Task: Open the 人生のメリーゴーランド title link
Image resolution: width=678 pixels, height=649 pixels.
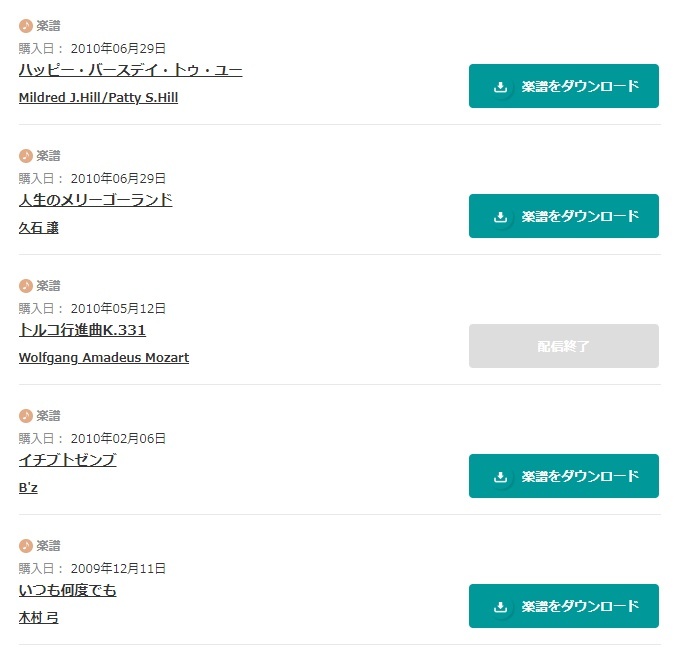Action: (x=96, y=200)
